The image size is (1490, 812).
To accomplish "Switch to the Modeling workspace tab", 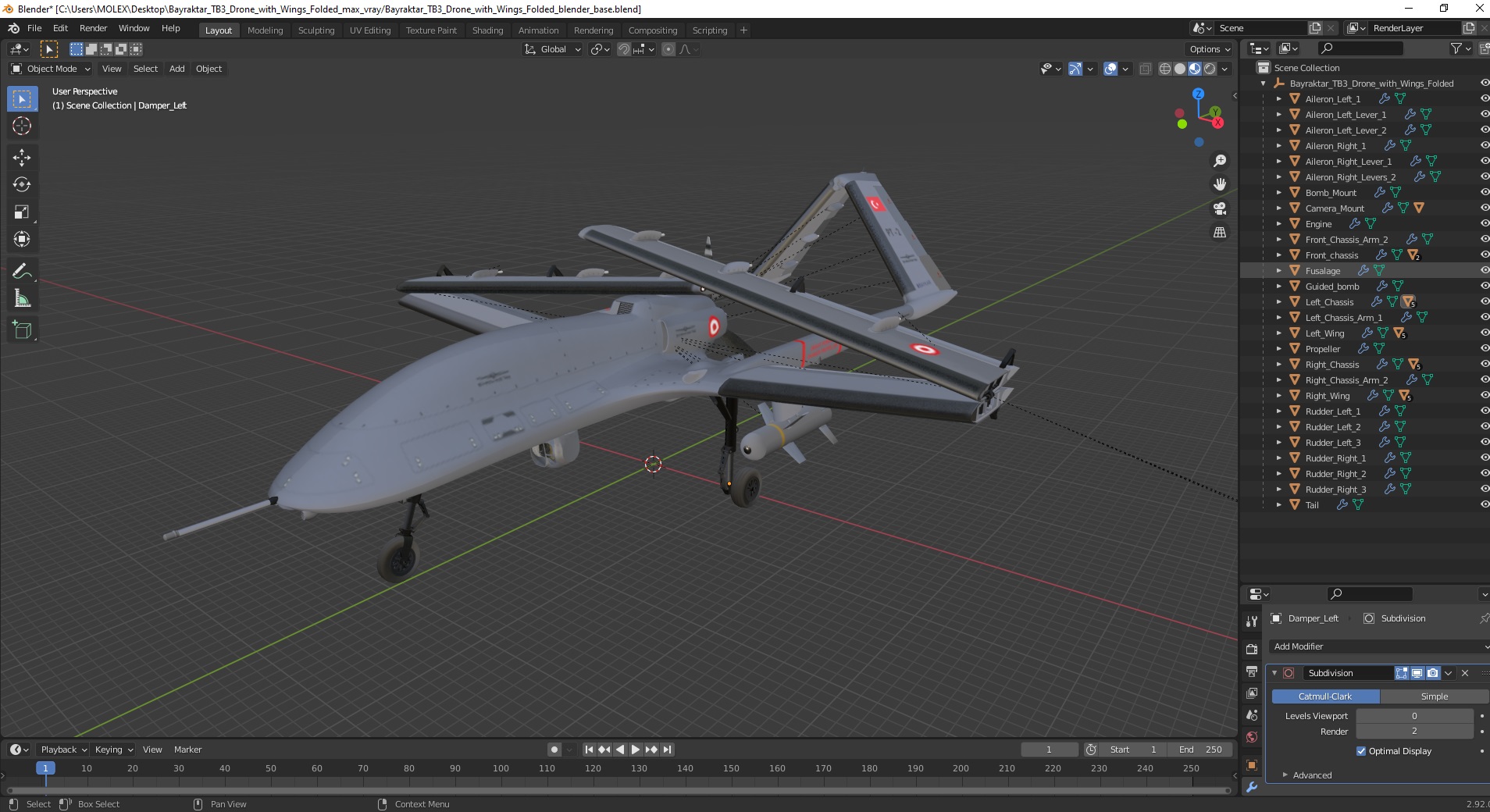I will tap(265, 30).
